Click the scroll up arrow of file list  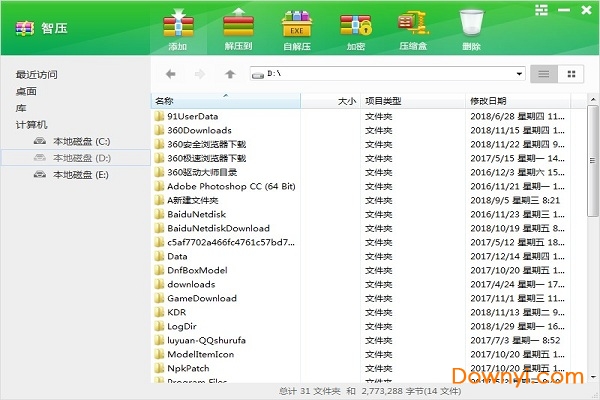coord(593,100)
